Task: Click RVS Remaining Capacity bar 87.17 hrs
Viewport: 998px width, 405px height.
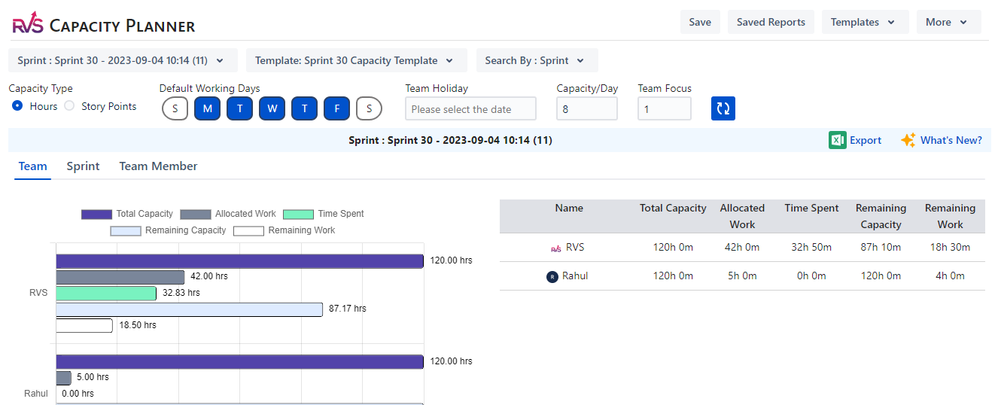Action: [x=190, y=309]
